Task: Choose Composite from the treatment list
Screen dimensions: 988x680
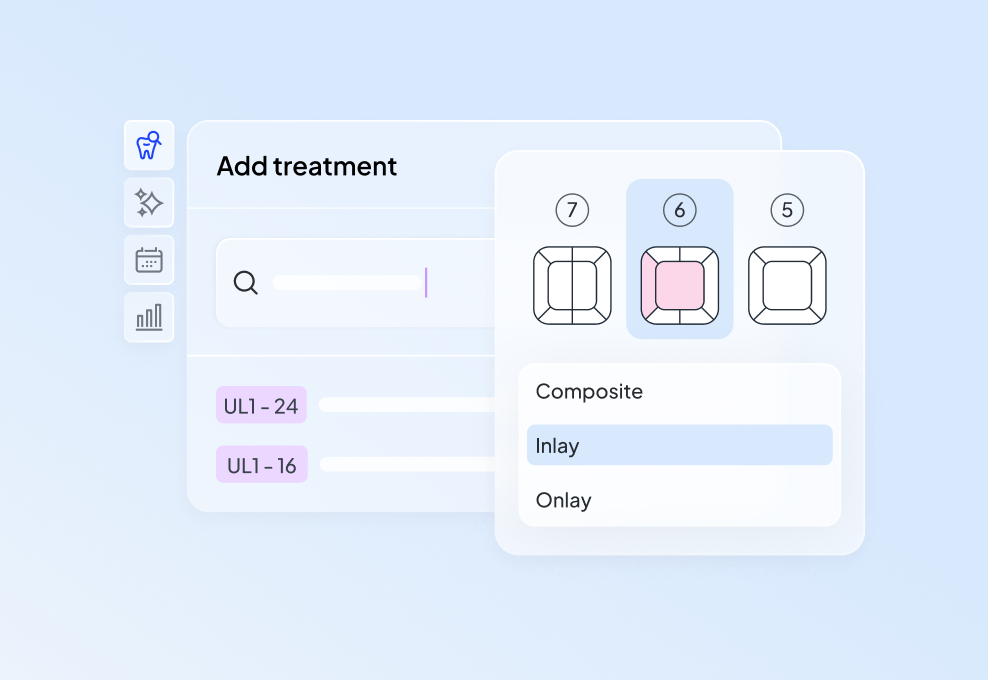Action: click(589, 392)
